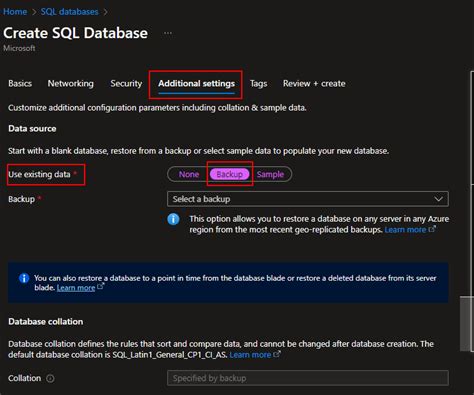The width and height of the screenshot is (474, 395).
Task: Navigate to SQL databases breadcrumb
Action: point(70,12)
